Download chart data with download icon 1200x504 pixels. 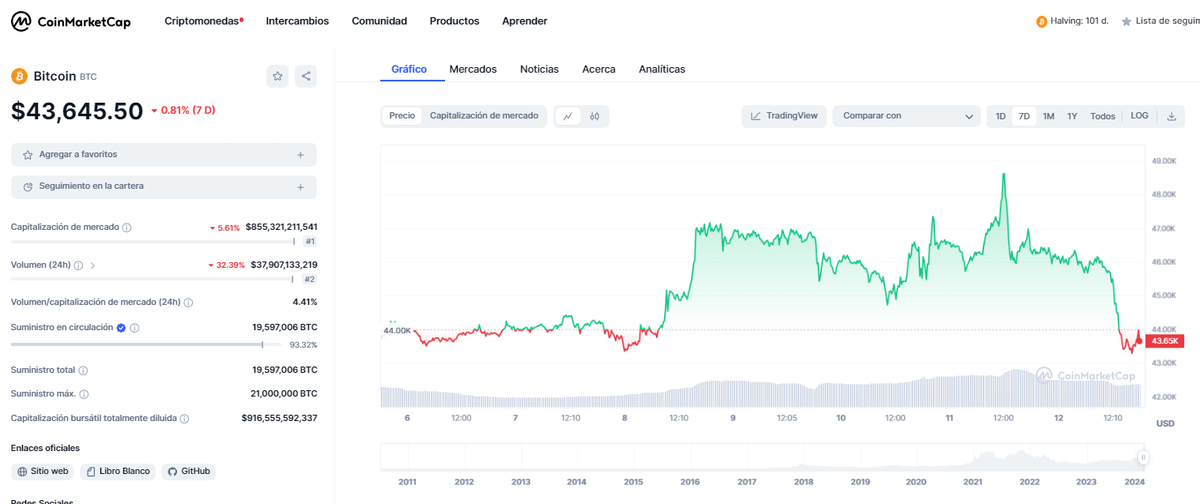tap(1171, 116)
